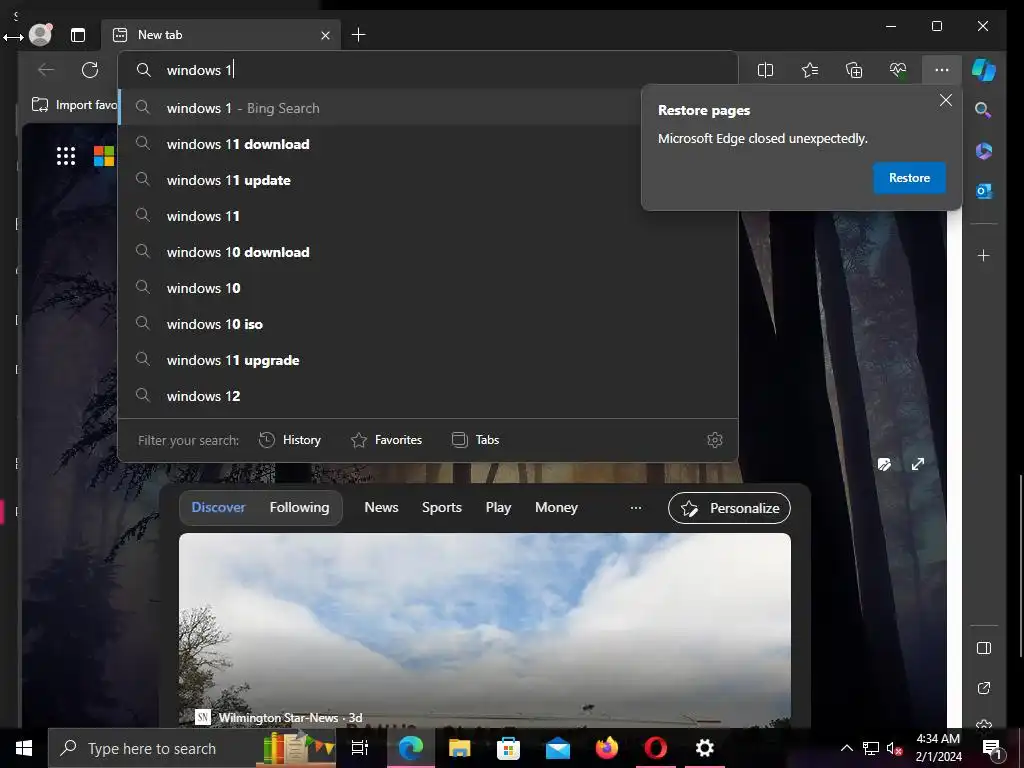Click Import favorites in bookmarks bar
1024x768 pixels.
75,104
